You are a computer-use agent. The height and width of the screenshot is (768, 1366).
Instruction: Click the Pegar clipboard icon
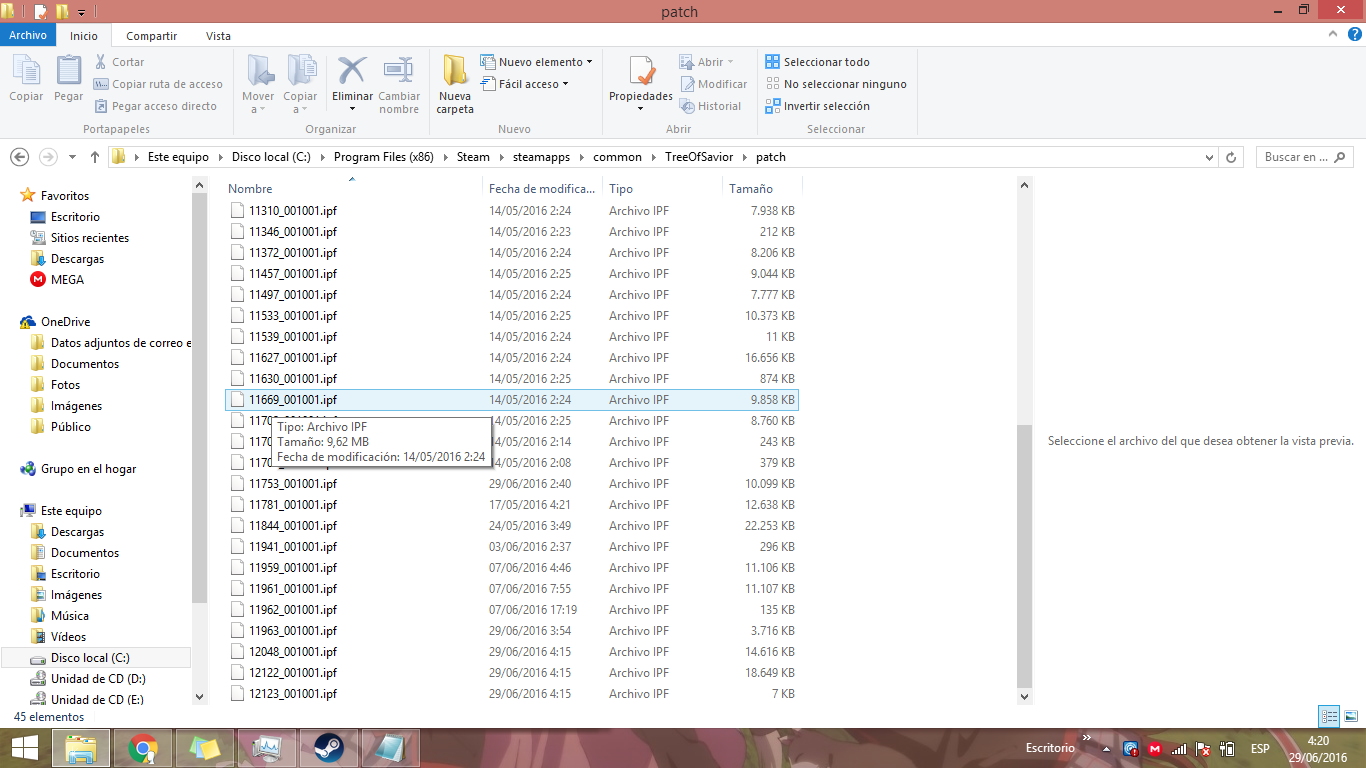(x=68, y=72)
